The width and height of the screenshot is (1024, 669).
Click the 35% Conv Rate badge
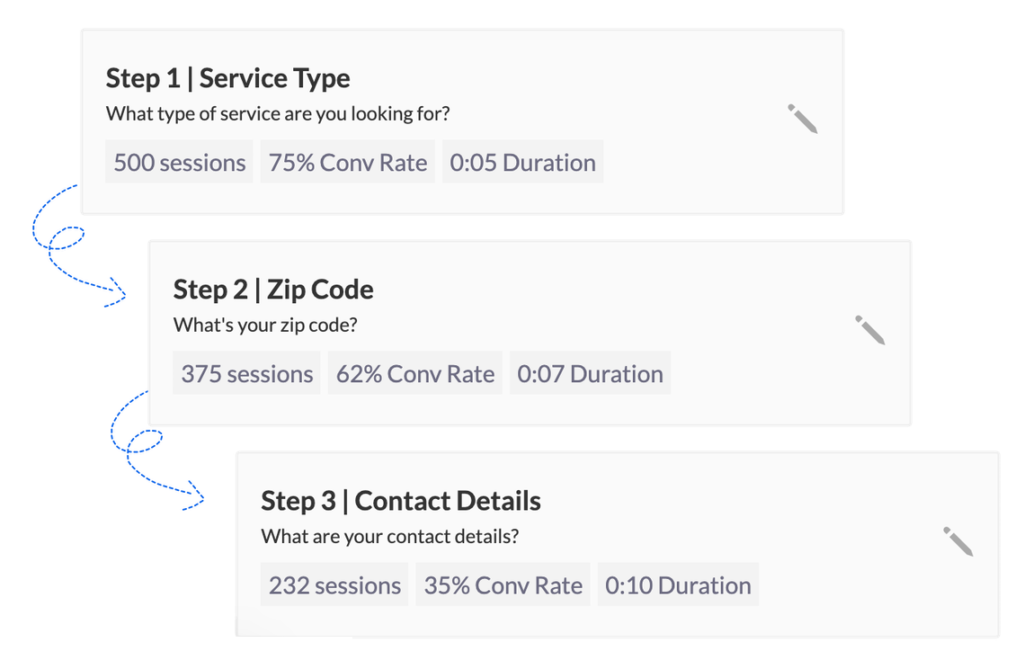pos(503,586)
